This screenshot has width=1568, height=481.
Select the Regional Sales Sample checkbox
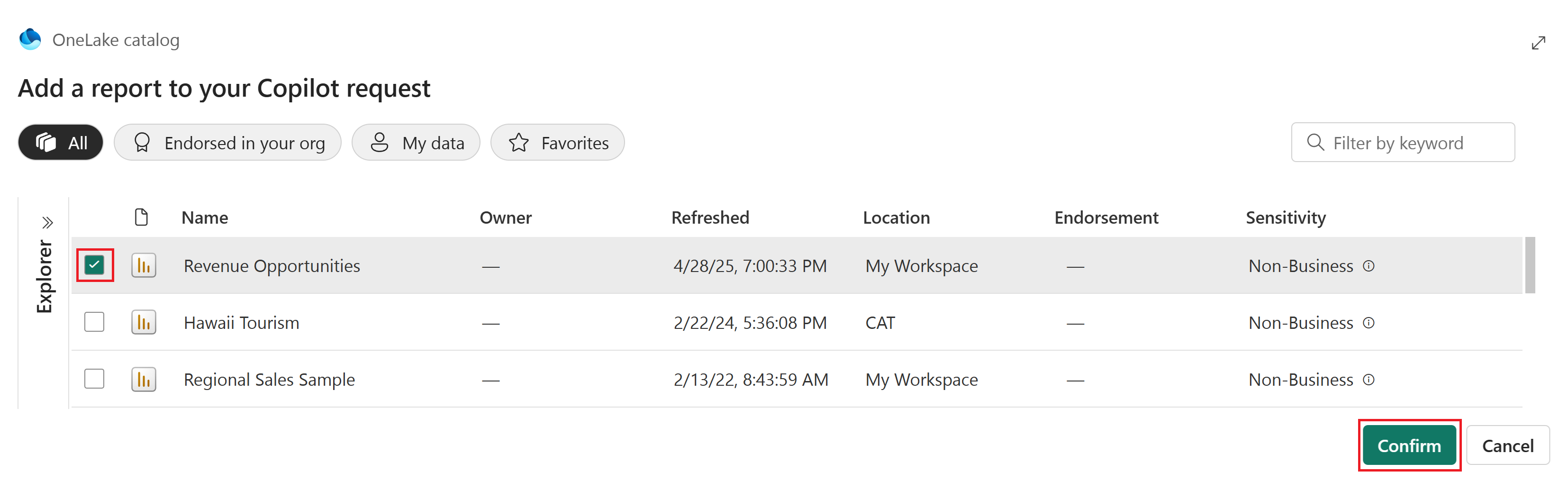point(94,379)
